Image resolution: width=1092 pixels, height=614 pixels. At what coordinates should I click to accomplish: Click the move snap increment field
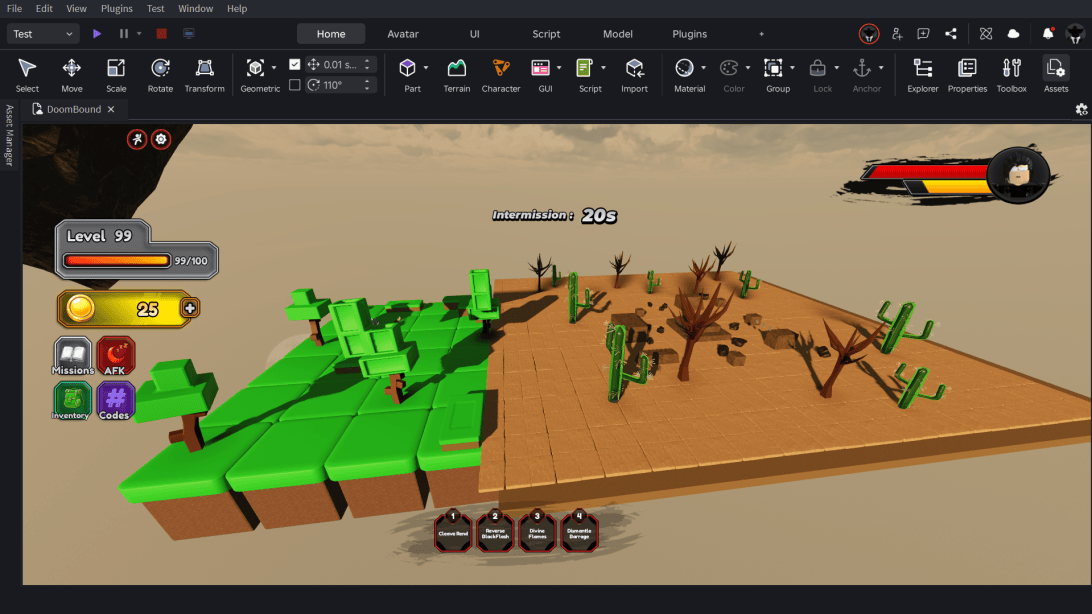pos(341,64)
